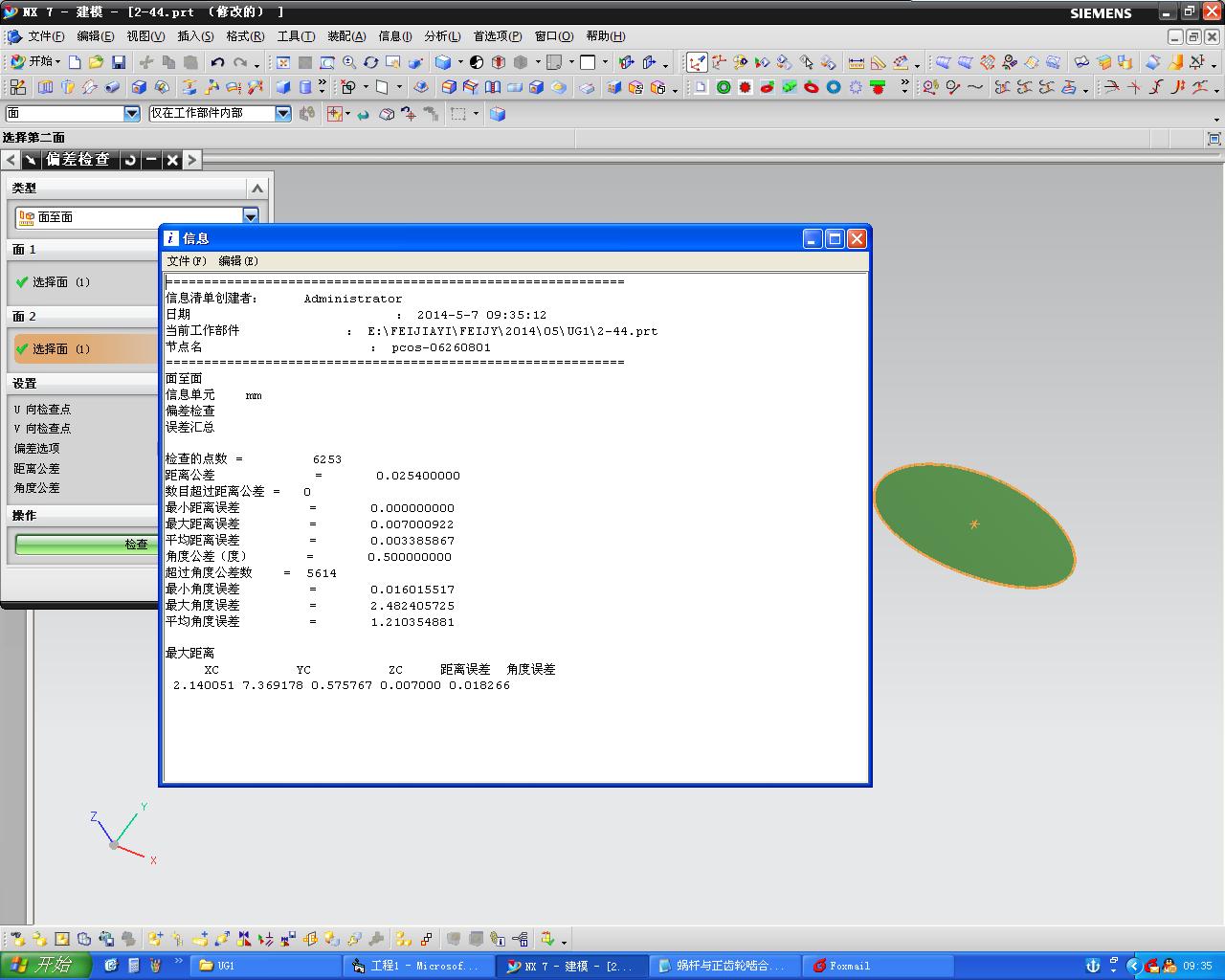Undo the last action

(218, 62)
